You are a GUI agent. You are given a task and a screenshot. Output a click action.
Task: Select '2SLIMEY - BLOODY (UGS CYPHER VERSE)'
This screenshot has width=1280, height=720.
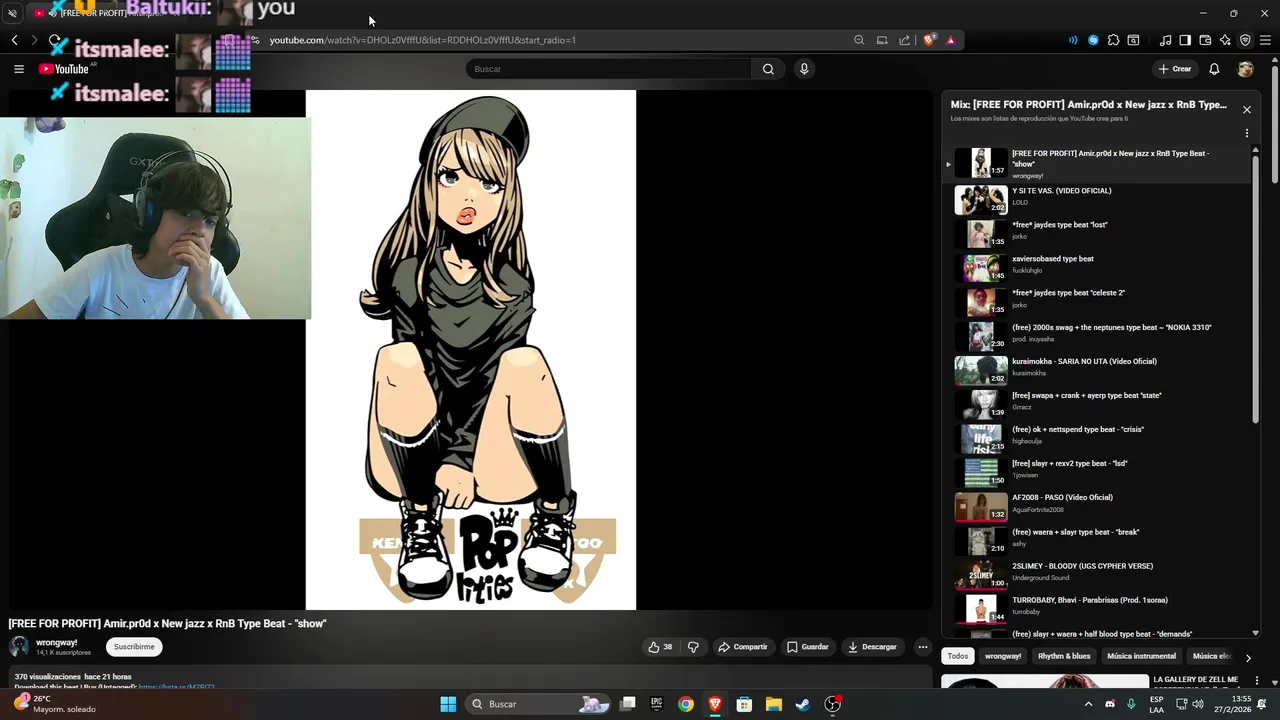click(1097, 575)
